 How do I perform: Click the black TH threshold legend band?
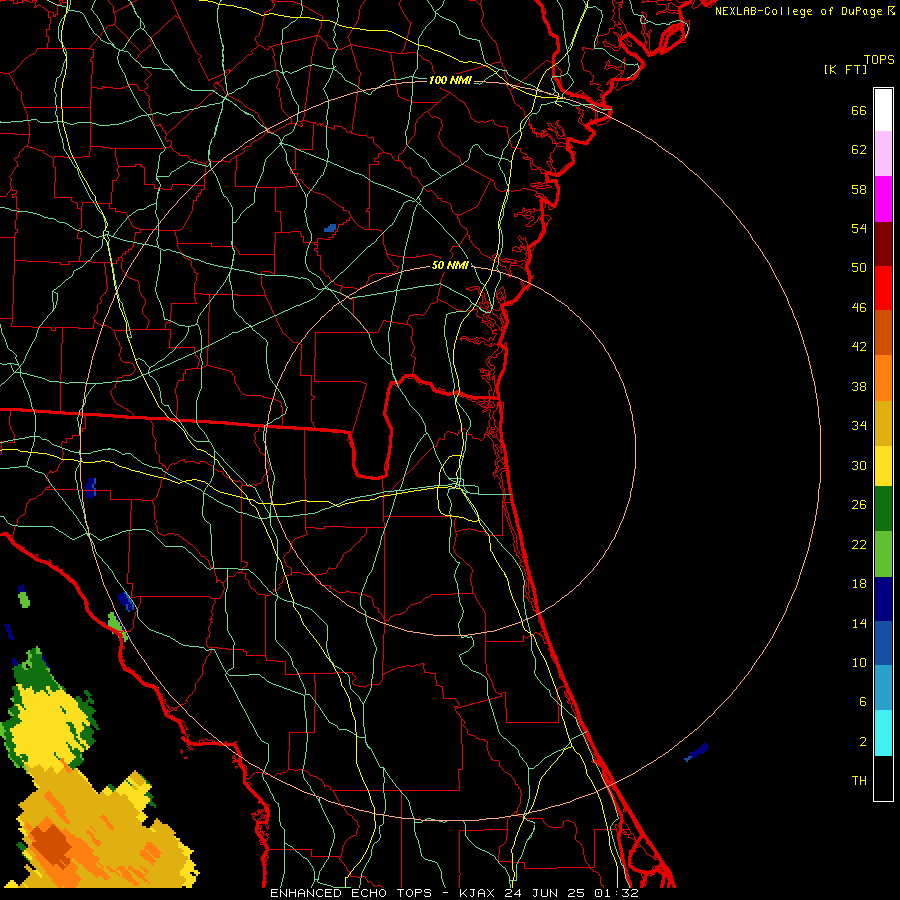(x=883, y=778)
